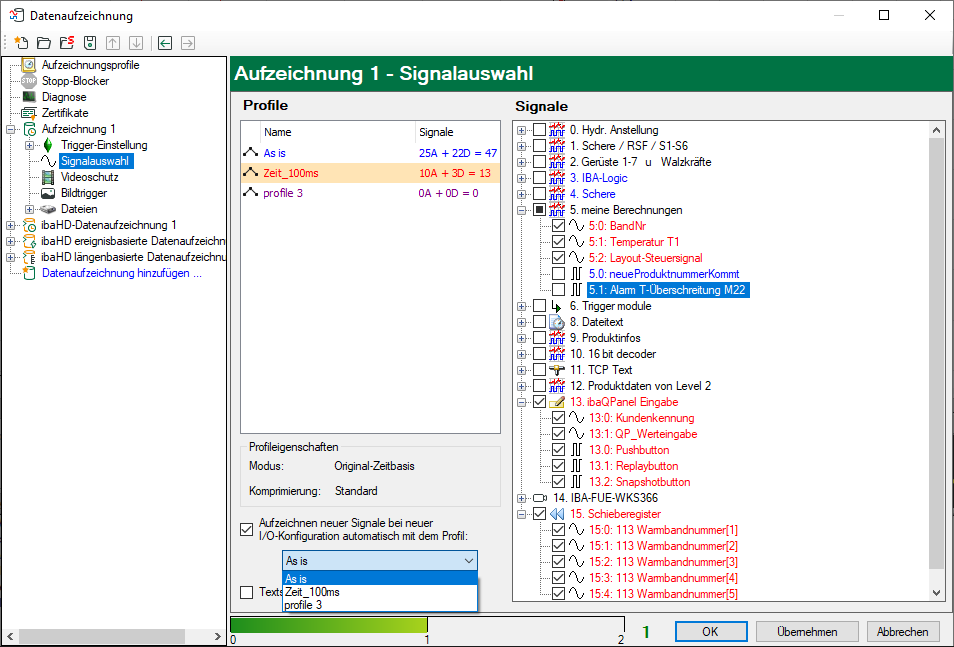Click Datenaufzeichnung hinzufügen link

pyautogui.click(x=122, y=273)
